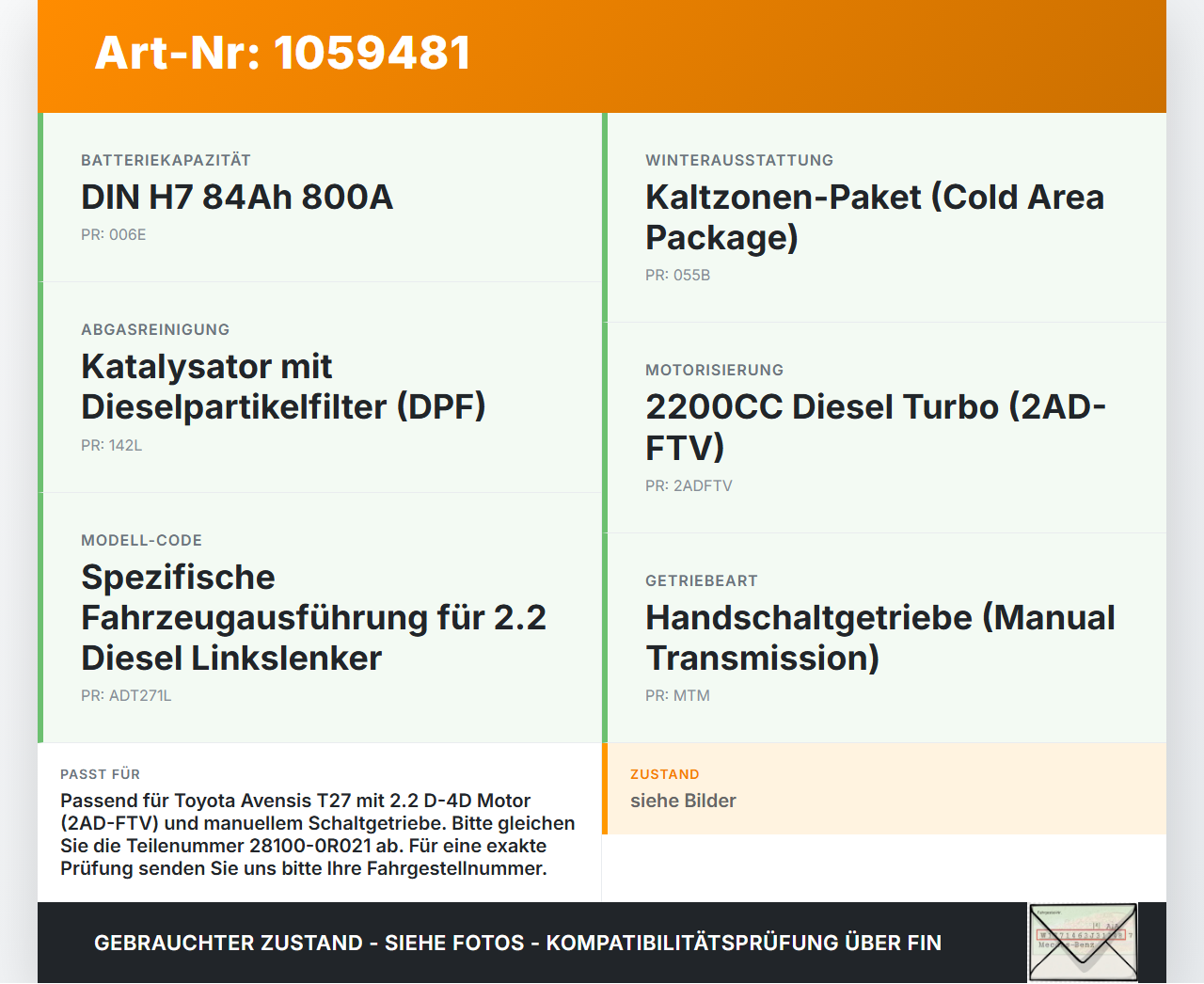Select the Kaltzonen-Paket (Cold Area Package) entry
The width and height of the screenshot is (1204, 984).
[875, 217]
